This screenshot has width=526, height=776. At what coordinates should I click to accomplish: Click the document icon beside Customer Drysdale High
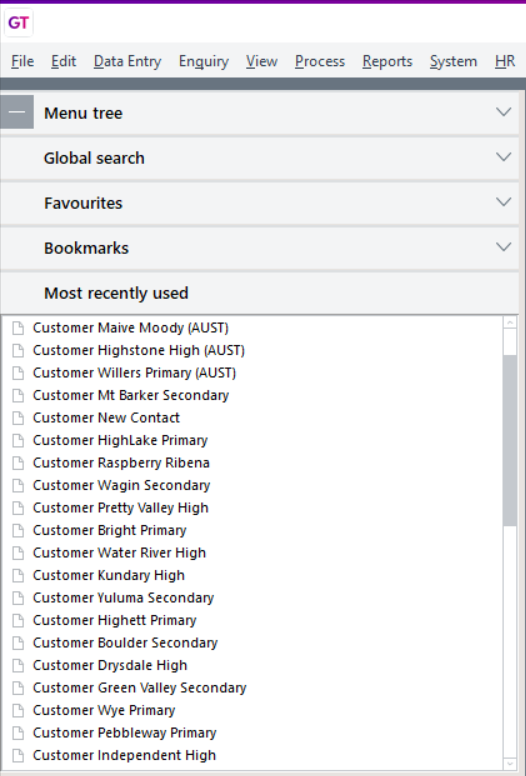click(18, 666)
